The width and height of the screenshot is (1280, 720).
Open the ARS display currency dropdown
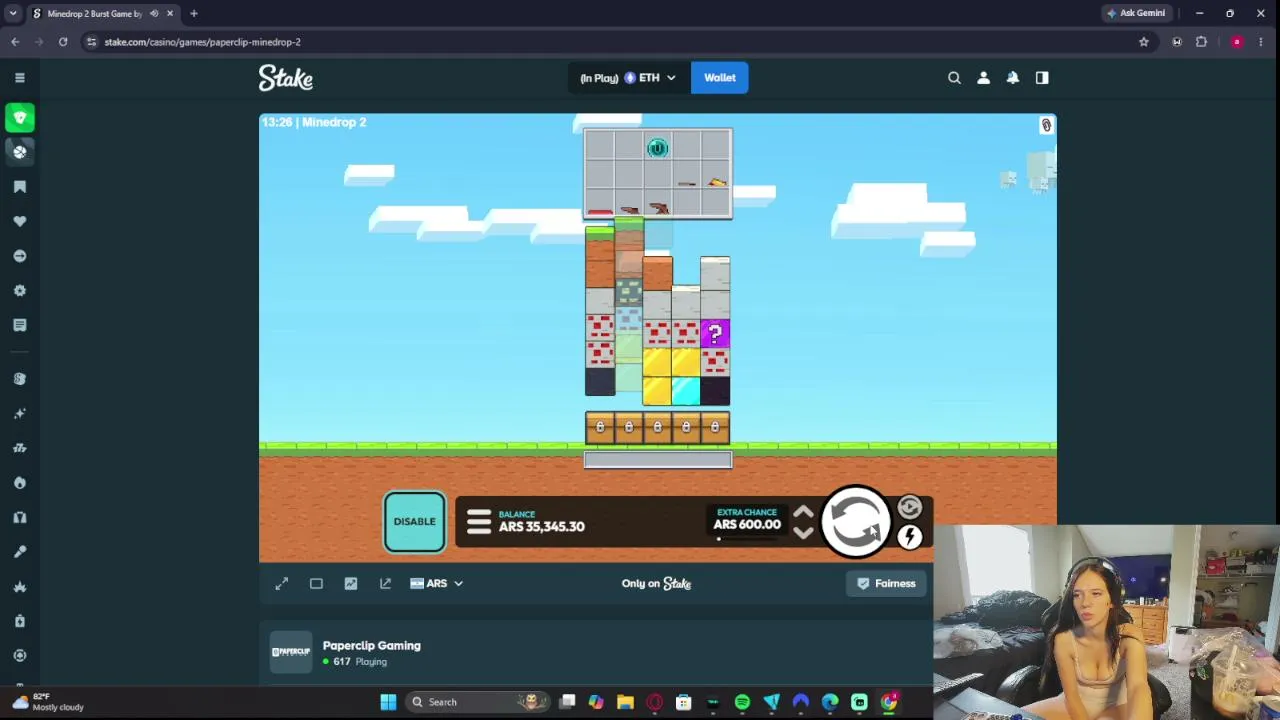click(437, 583)
